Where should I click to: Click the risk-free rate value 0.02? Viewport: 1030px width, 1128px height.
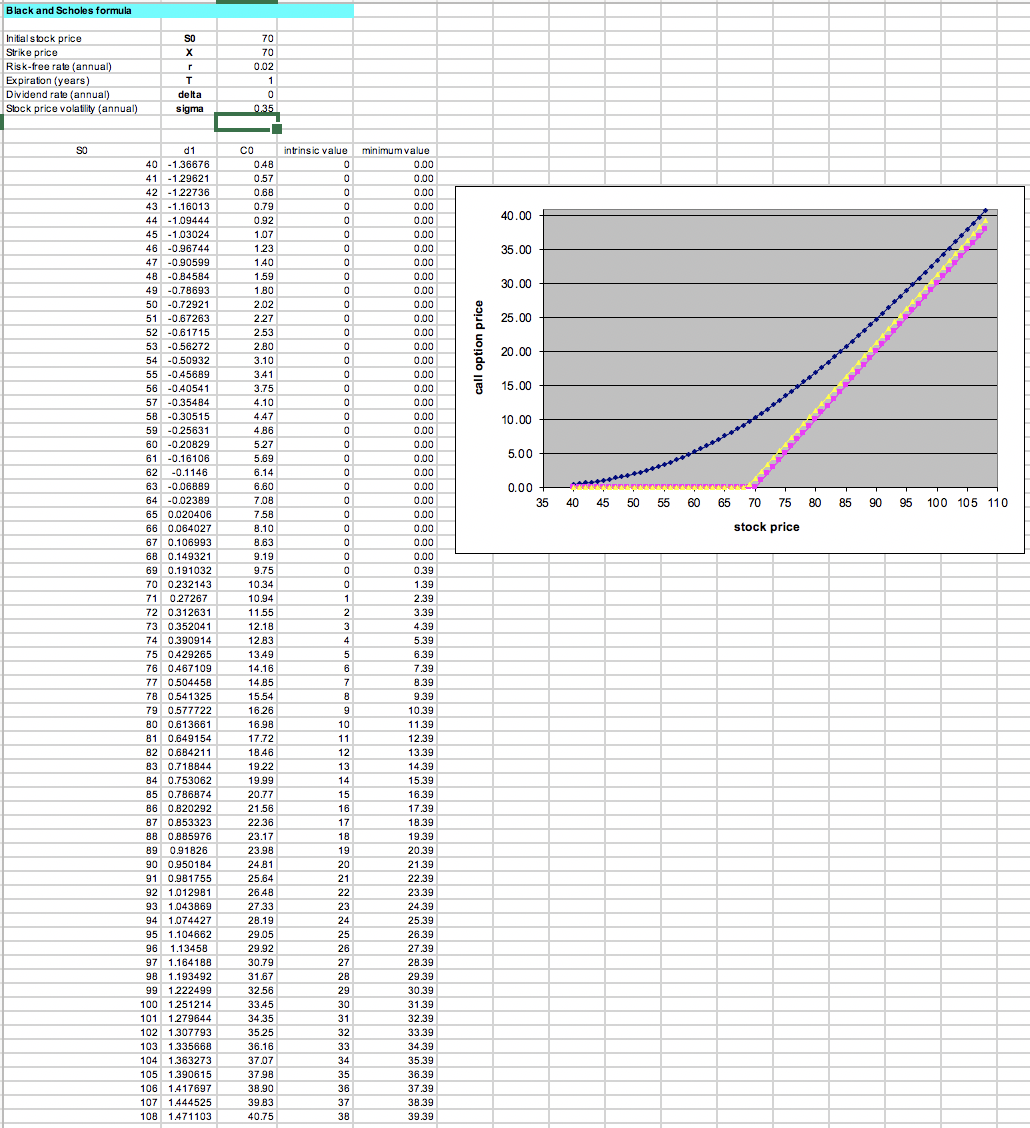[245, 66]
